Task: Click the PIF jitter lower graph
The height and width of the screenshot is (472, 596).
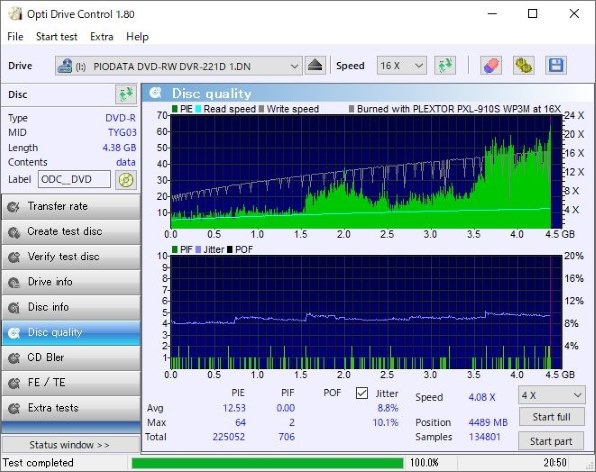Action: (366, 312)
